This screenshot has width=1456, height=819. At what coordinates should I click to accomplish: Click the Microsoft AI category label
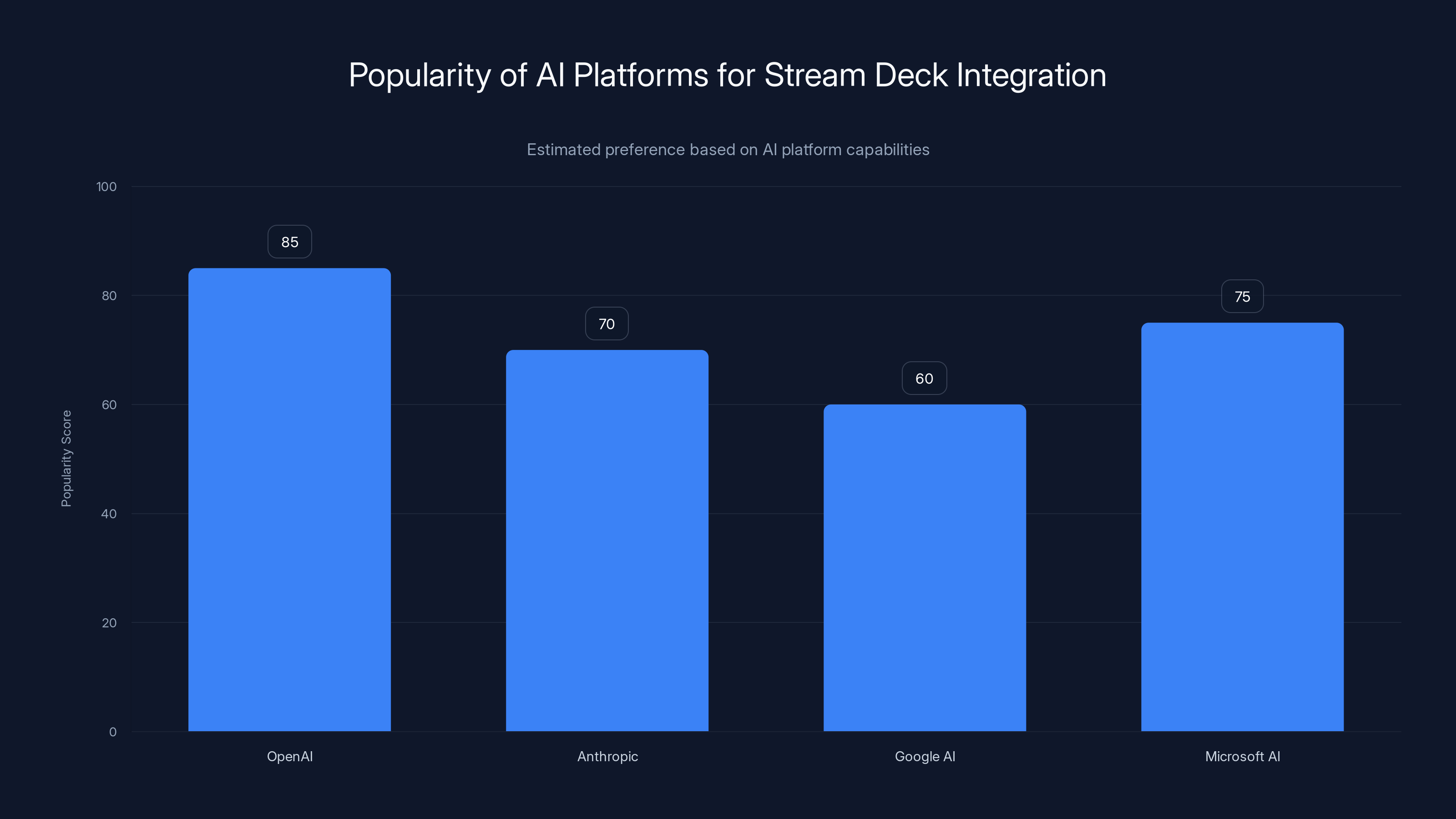click(x=1242, y=756)
